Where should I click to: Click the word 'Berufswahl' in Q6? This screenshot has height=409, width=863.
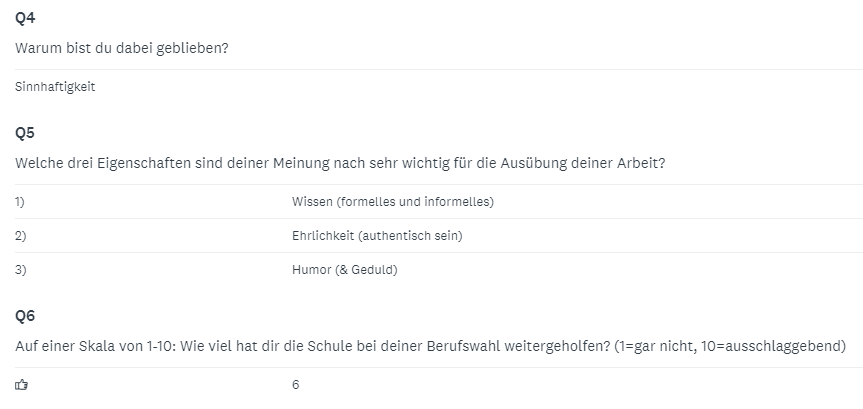pyautogui.click(x=484, y=346)
